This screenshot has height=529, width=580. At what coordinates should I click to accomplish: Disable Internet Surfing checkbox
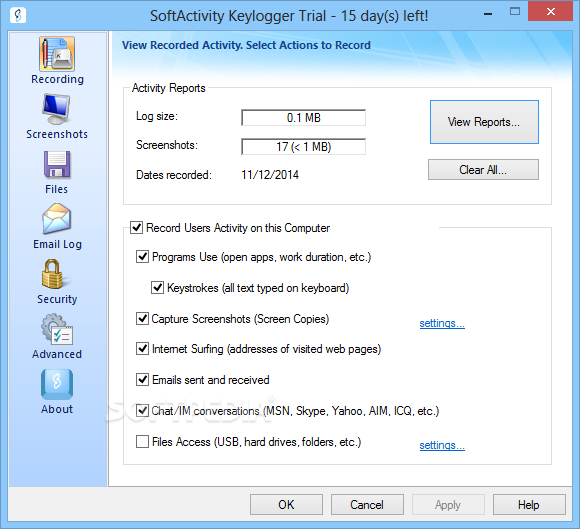pyautogui.click(x=142, y=348)
